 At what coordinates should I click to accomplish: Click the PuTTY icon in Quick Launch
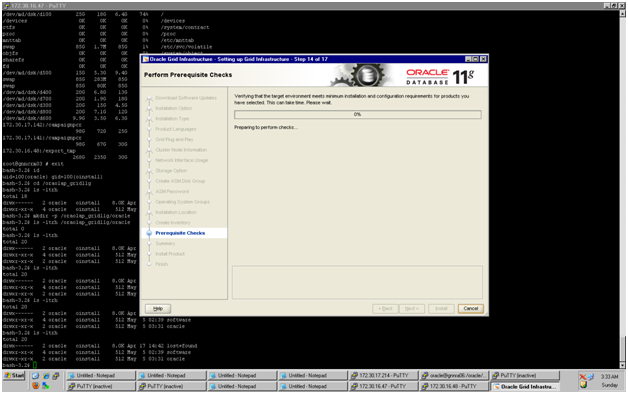point(56,376)
